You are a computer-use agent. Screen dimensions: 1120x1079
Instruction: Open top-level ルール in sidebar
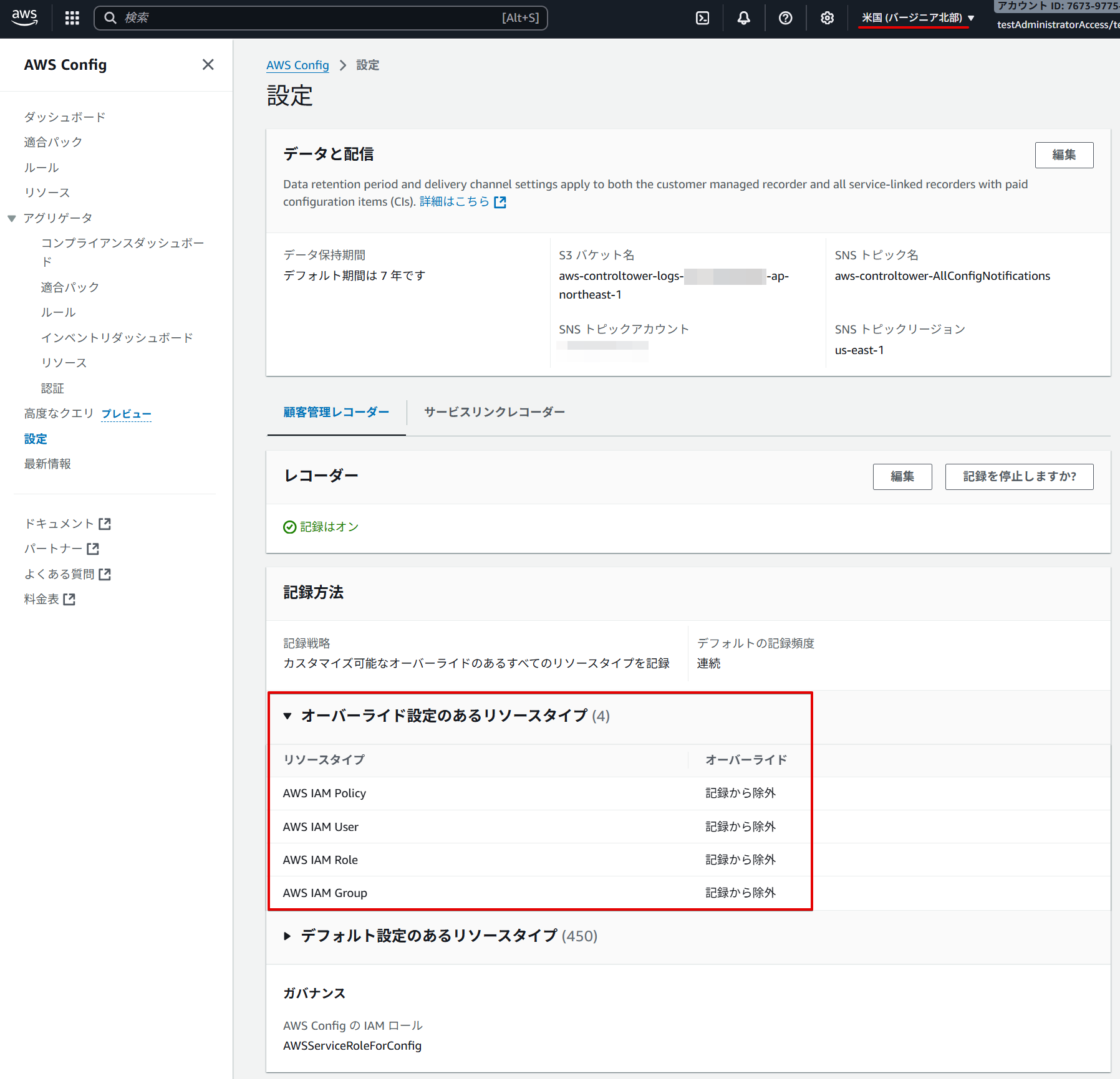41,168
